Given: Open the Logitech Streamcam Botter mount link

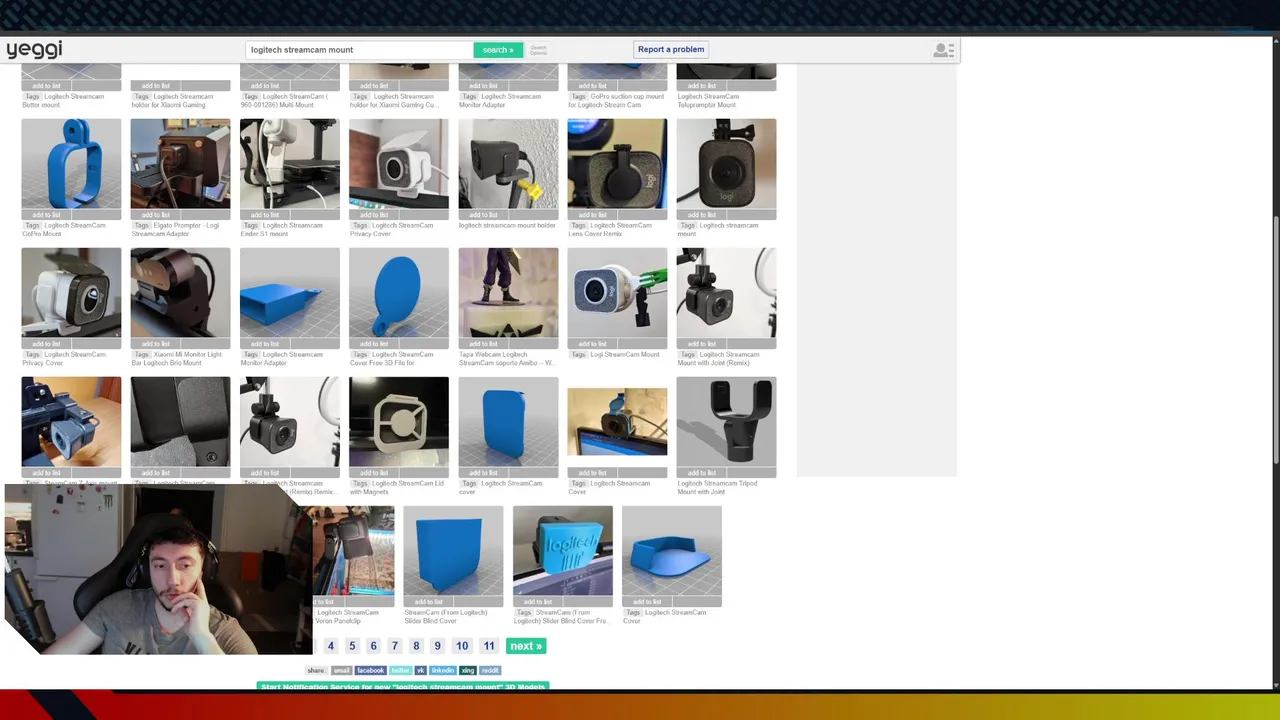Looking at the screenshot, I should 63,100.
